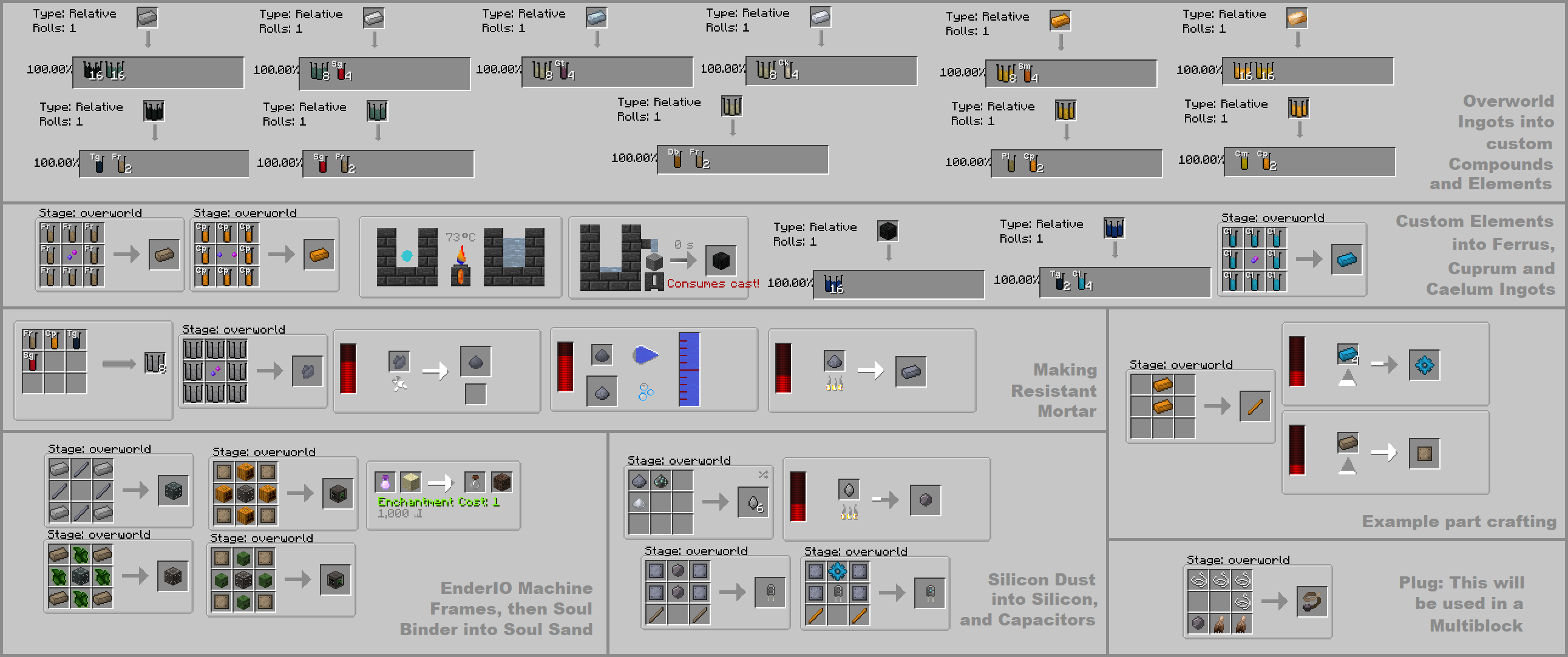Click the black block output beside 'Consumes cast!'
Screen dimensions: 1568x657
coord(721,261)
